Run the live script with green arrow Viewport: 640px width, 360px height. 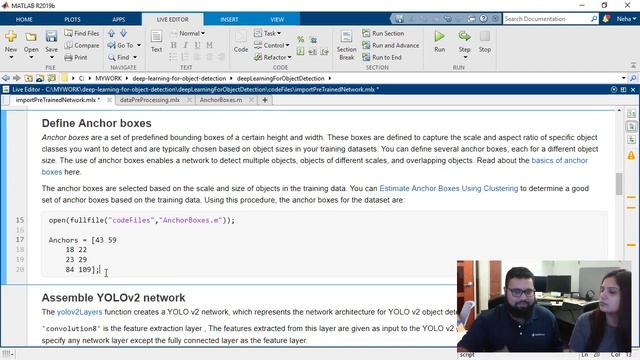pos(440,37)
